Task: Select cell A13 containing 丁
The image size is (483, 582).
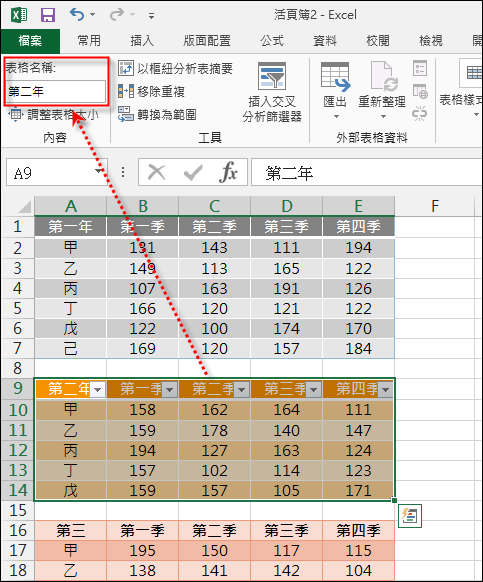Action: (x=71, y=471)
